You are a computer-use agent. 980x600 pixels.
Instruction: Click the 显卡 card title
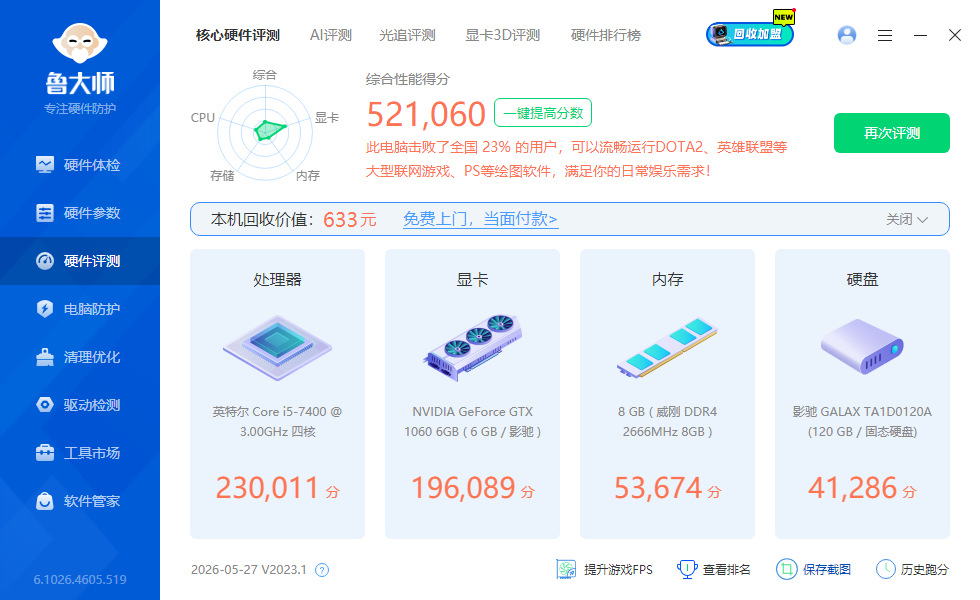click(x=472, y=279)
